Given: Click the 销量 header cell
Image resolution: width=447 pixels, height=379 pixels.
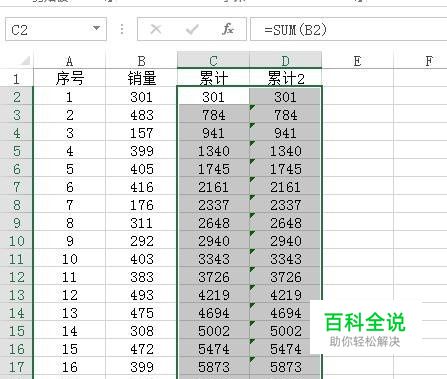Looking at the screenshot, I should tap(141, 79).
